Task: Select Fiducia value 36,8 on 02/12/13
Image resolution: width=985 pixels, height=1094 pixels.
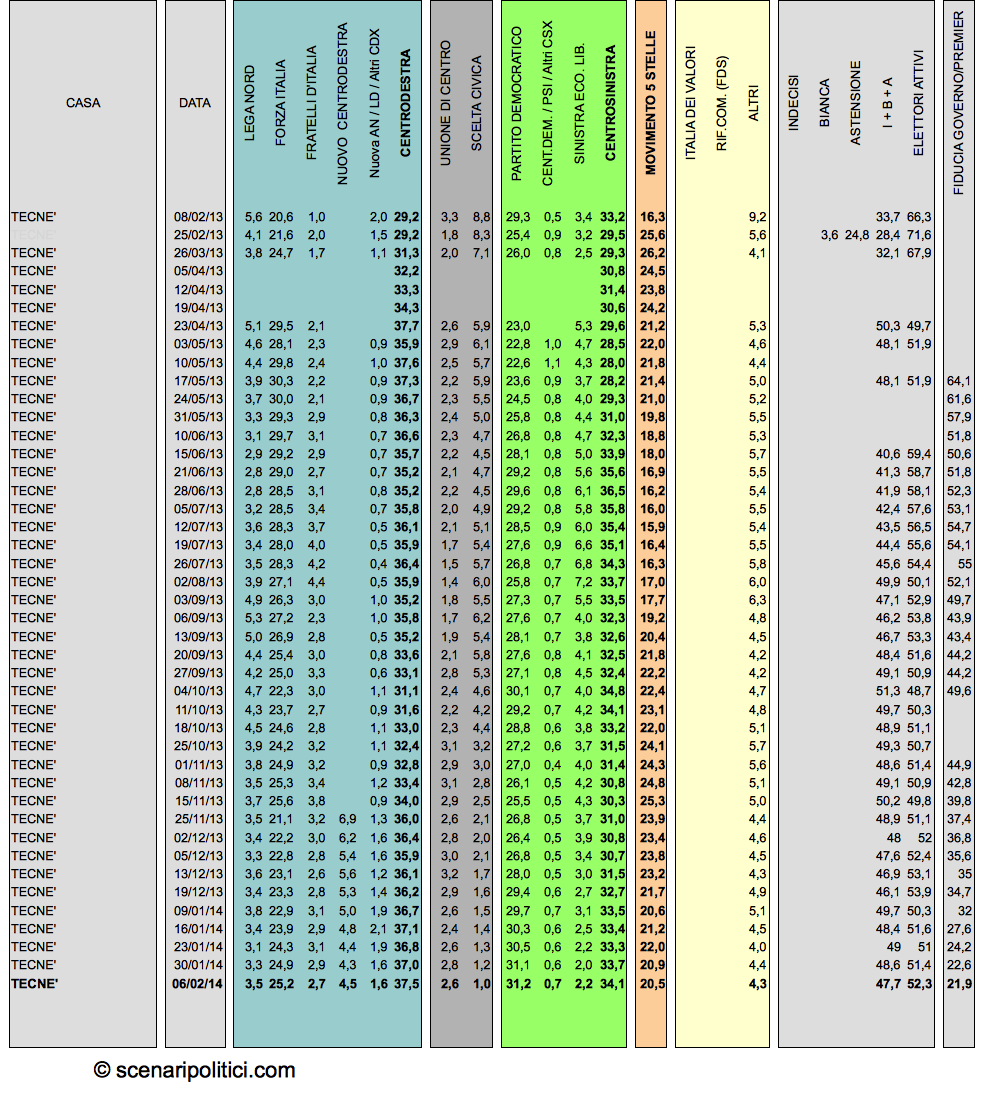Action: tap(959, 838)
